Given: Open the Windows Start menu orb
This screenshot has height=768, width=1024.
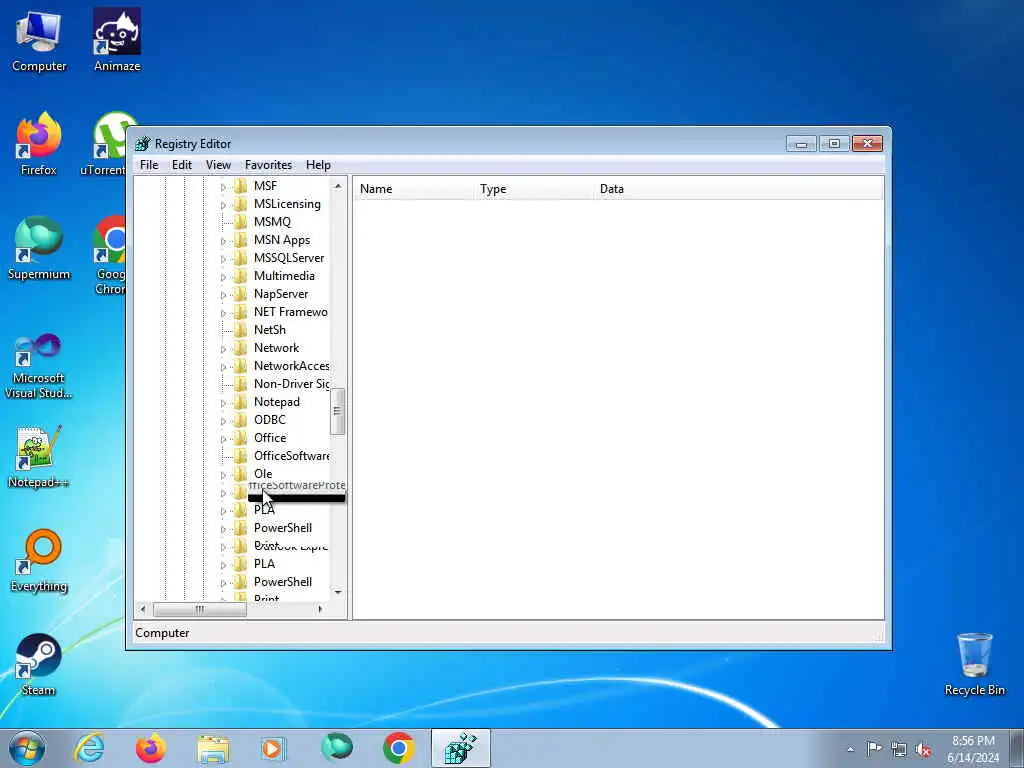Looking at the screenshot, I should (x=27, y=748).
